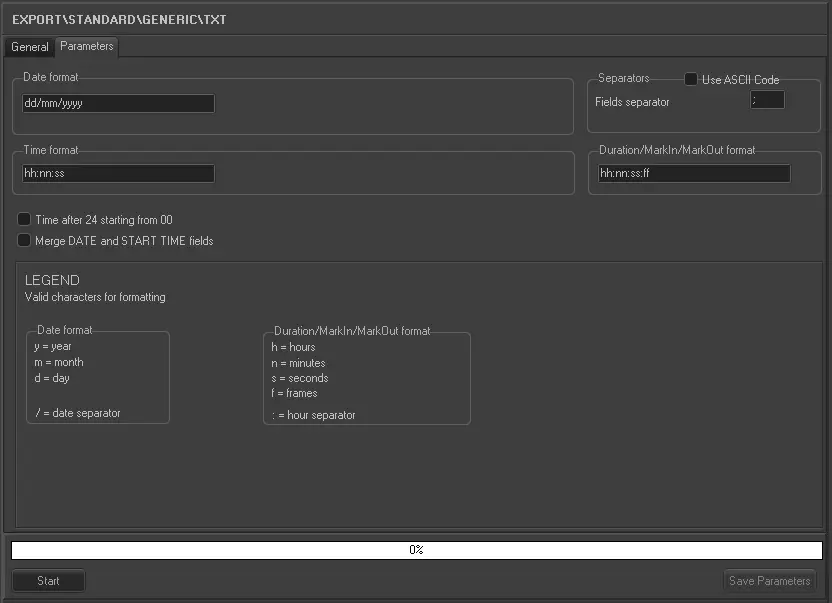The width and height of the screenshot is (832, 603).
Task: Click the 'Valid characters for formatting' text
Action: pos(95,297)
